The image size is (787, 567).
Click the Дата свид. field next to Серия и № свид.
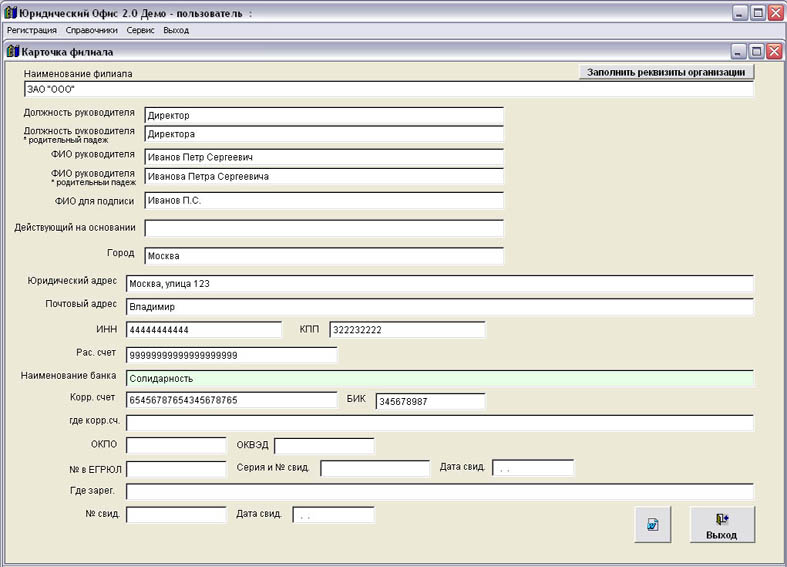pos(533,468)
